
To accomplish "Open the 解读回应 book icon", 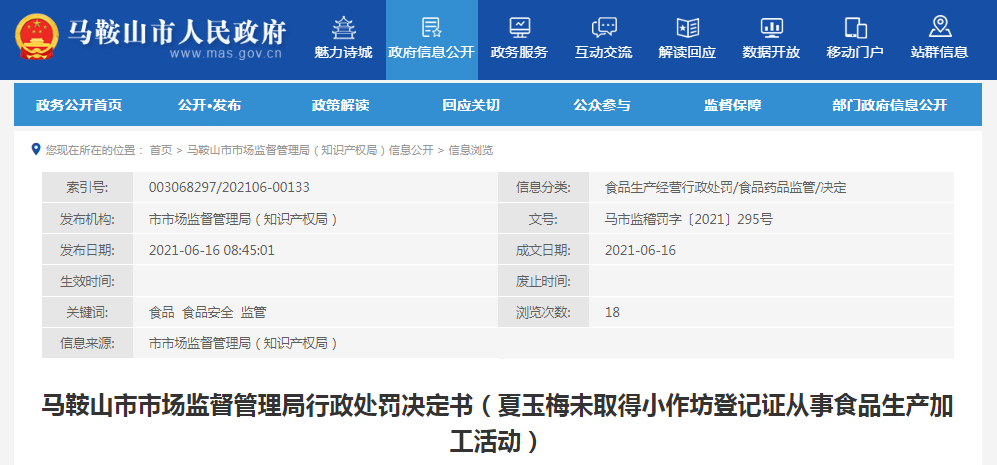I will tap(687, 27).
